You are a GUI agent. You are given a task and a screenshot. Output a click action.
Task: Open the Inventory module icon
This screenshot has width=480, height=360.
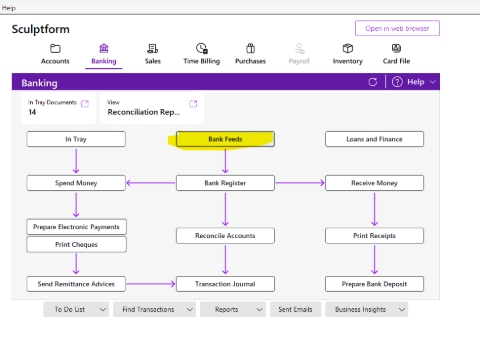(348, 48)
